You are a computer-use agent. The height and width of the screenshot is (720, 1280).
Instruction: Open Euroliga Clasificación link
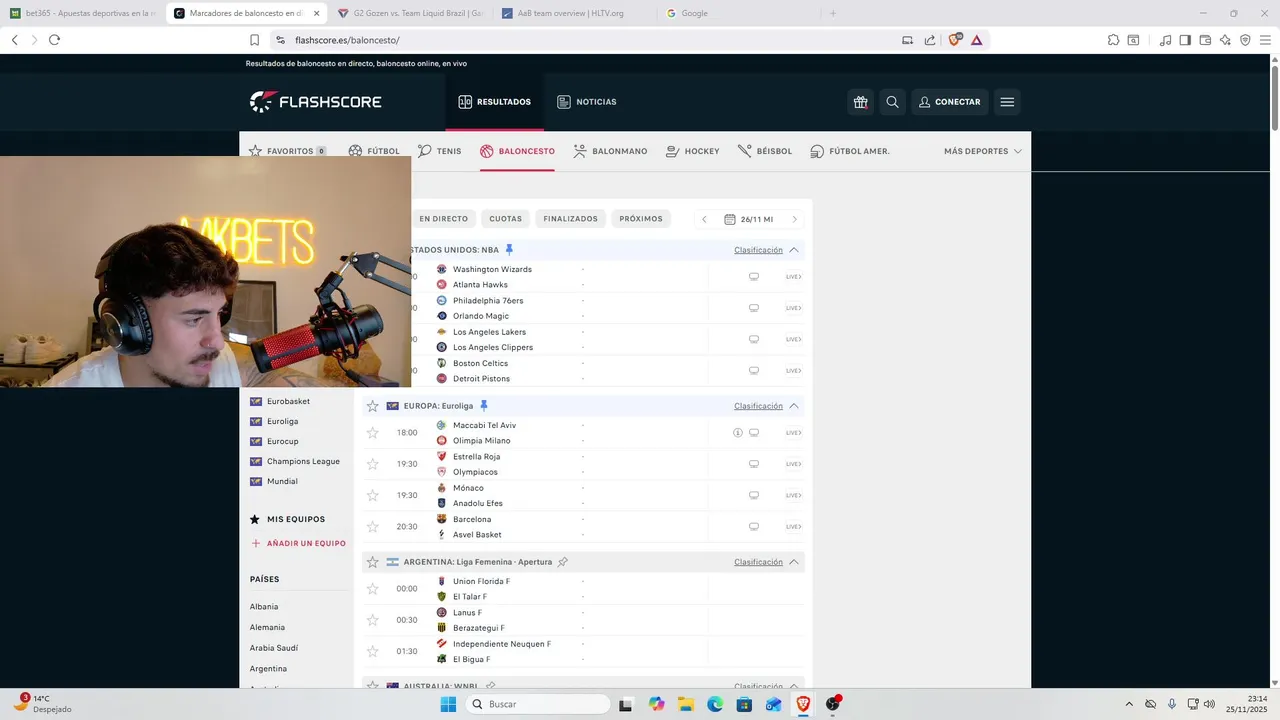tap(758, 406)
